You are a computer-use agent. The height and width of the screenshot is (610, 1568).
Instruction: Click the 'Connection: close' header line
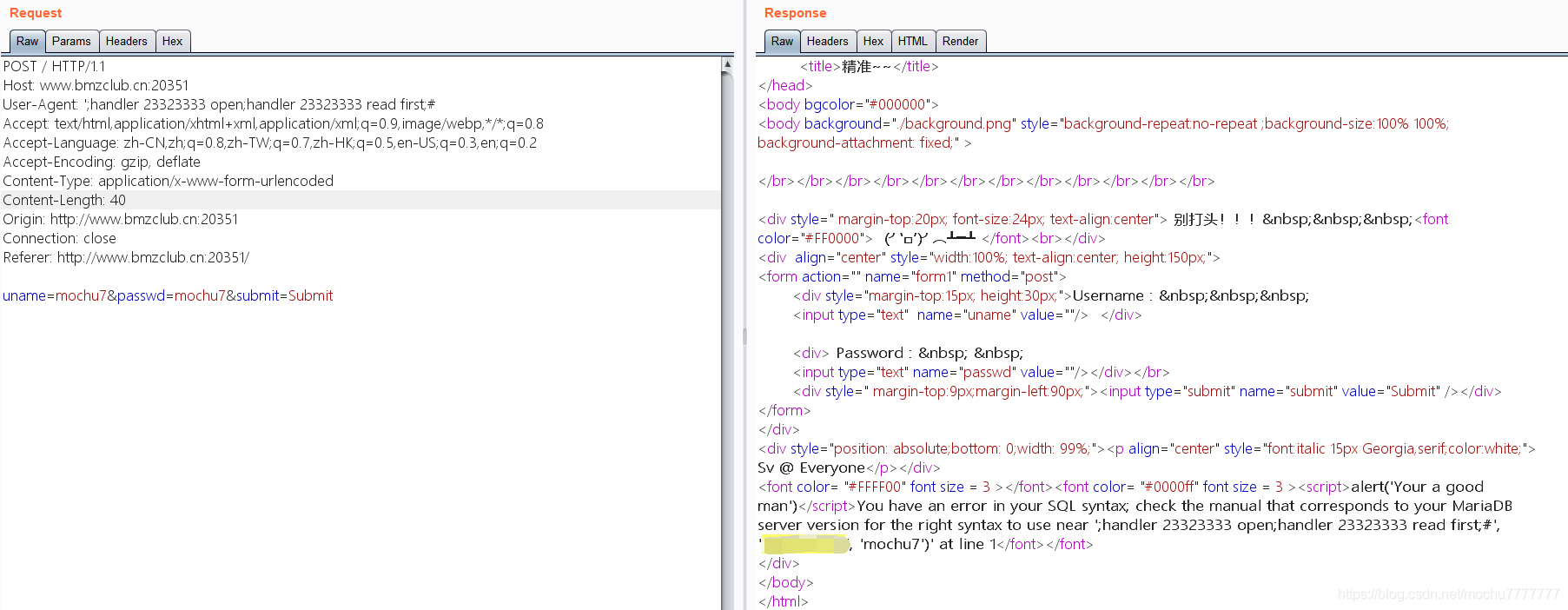pos(59,238)
